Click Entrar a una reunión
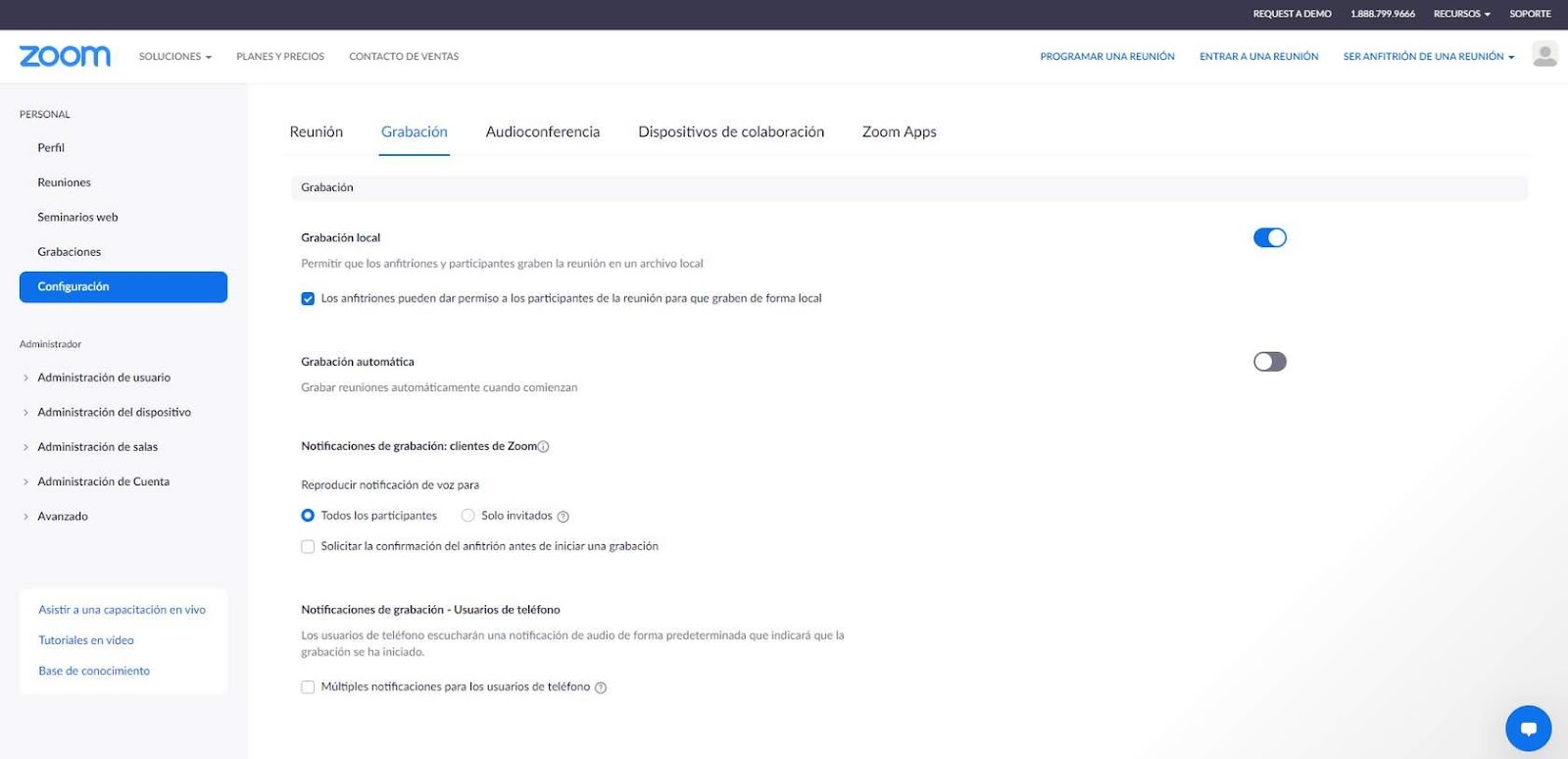Viewport: 1568px width, 759px height. (1259, 57)
